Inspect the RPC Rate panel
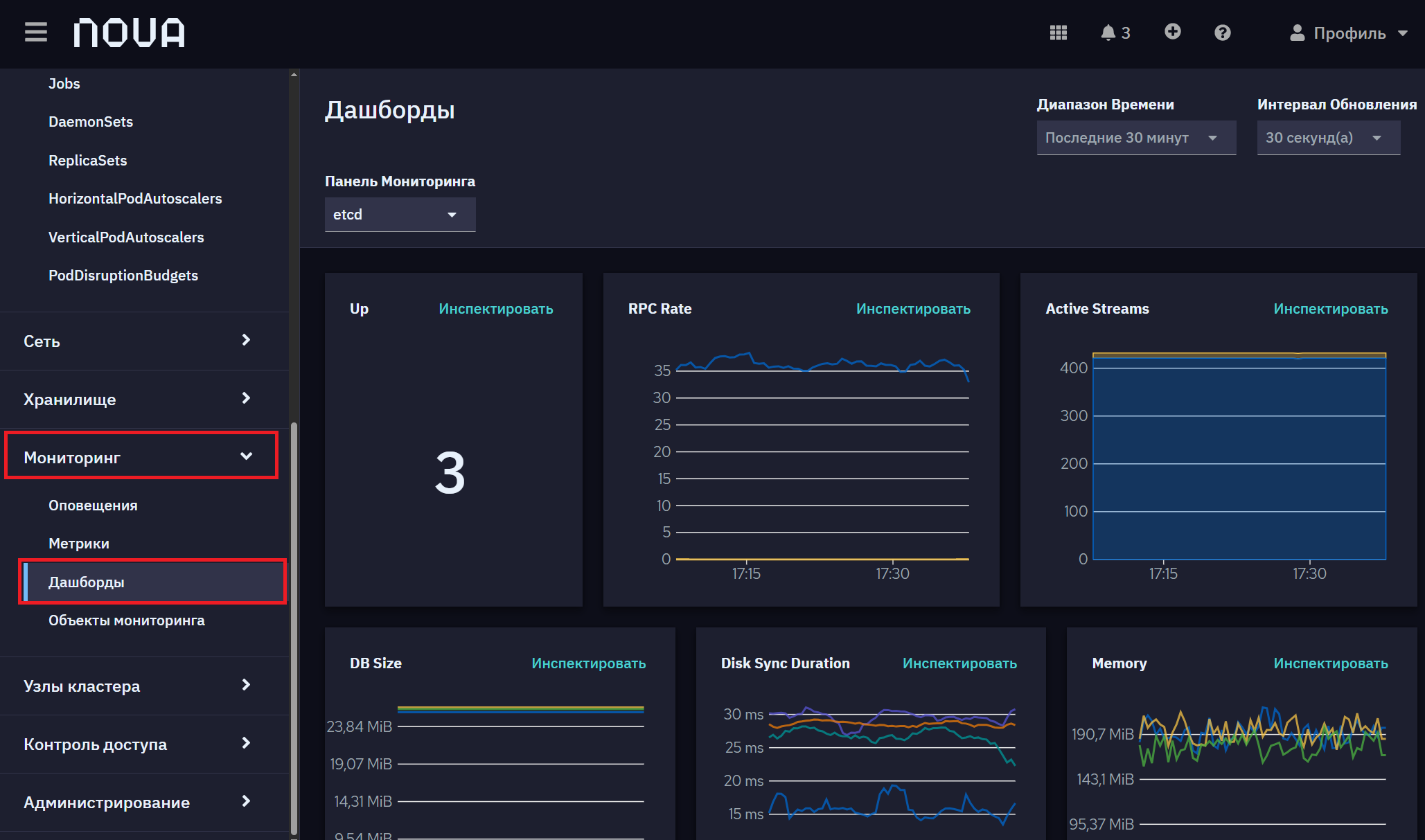Image resolution: width=1425 pixels, height=840 pixels. 913,309
